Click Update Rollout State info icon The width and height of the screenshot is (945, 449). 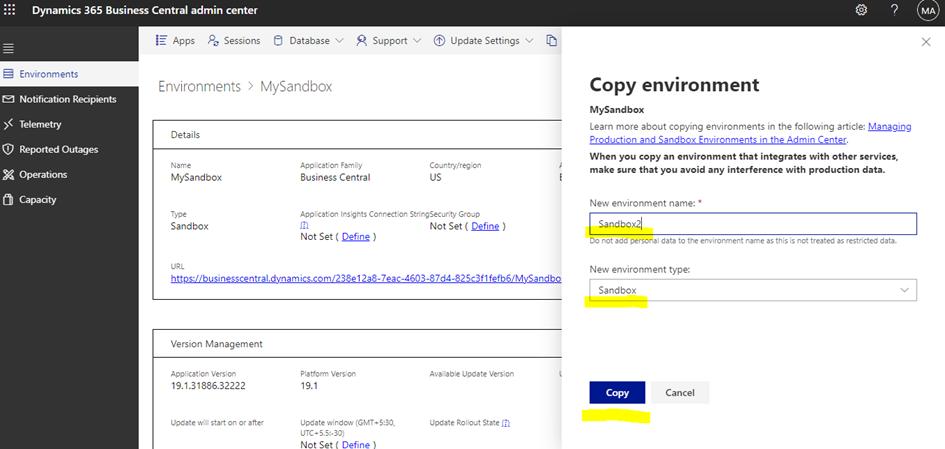point(506,423)
